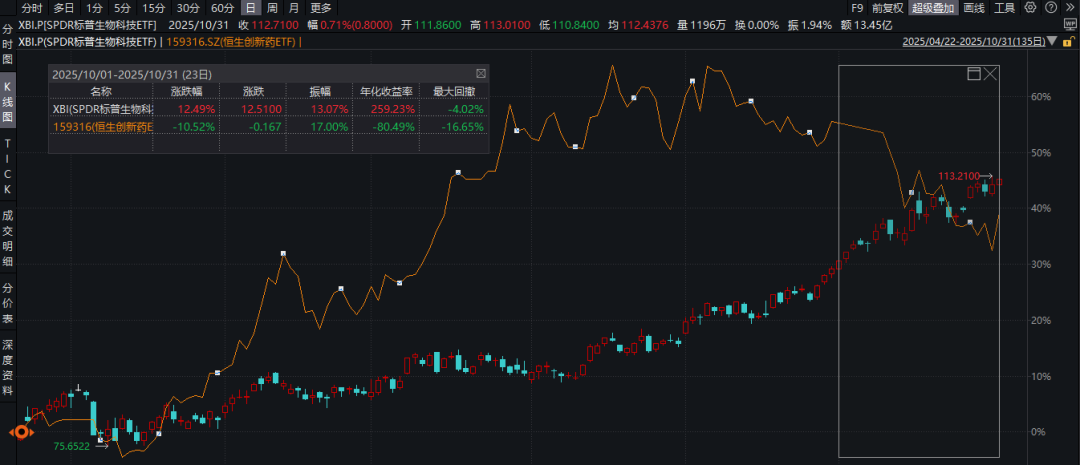This screenshot has height=465, width=1080.
Task: Open the 成交明细 side tab
Action: pos(8,240)
